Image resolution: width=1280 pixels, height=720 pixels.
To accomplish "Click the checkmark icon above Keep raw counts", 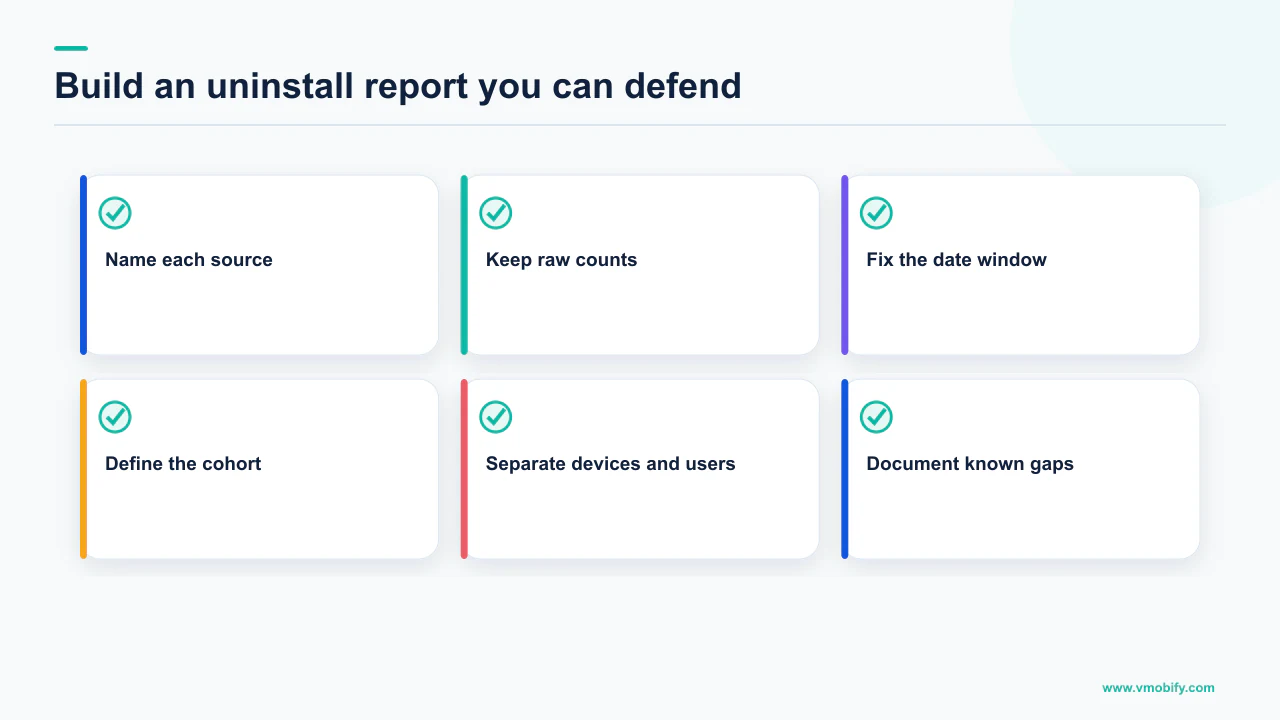I will pyautogui.click(x=496, y=213).
